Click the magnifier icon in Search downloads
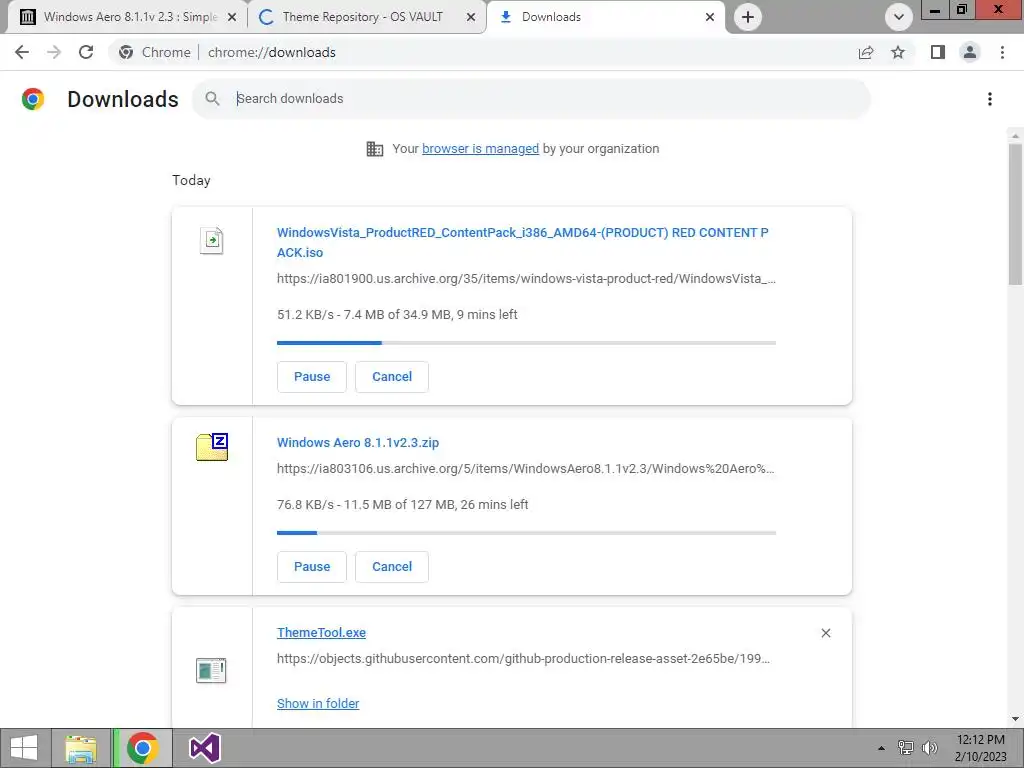1024x768 pixels. pyautogui.click(x=212, y=99)
